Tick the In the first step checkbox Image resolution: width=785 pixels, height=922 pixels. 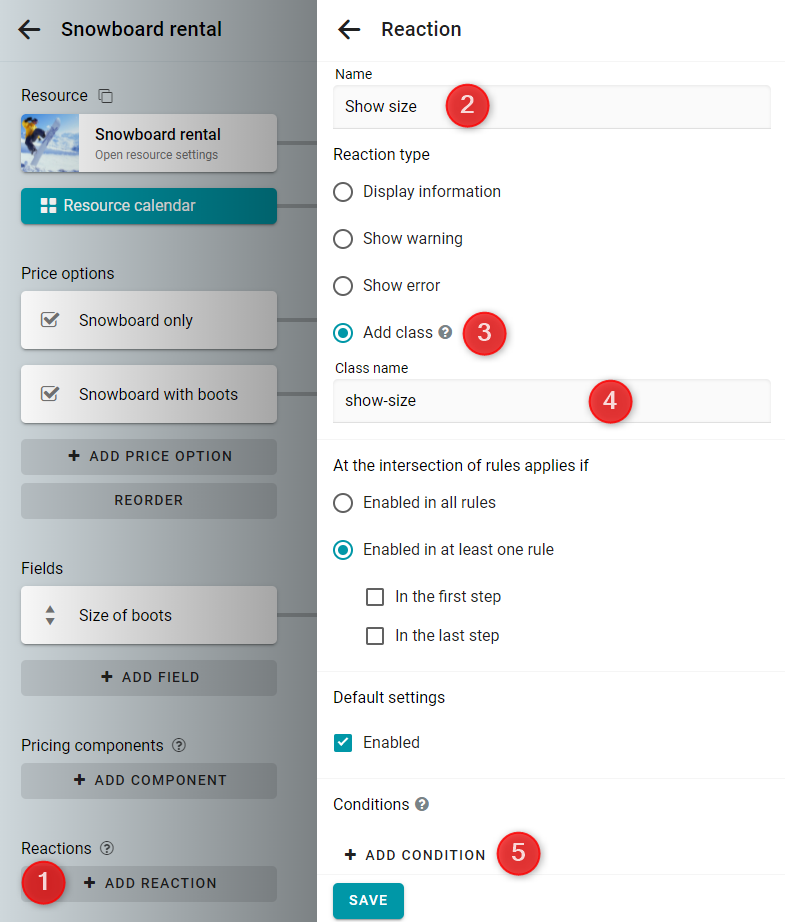coord(375,597)
